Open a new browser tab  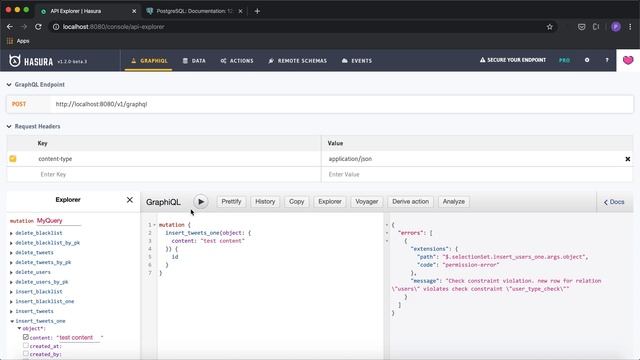[x=257, y=11]
